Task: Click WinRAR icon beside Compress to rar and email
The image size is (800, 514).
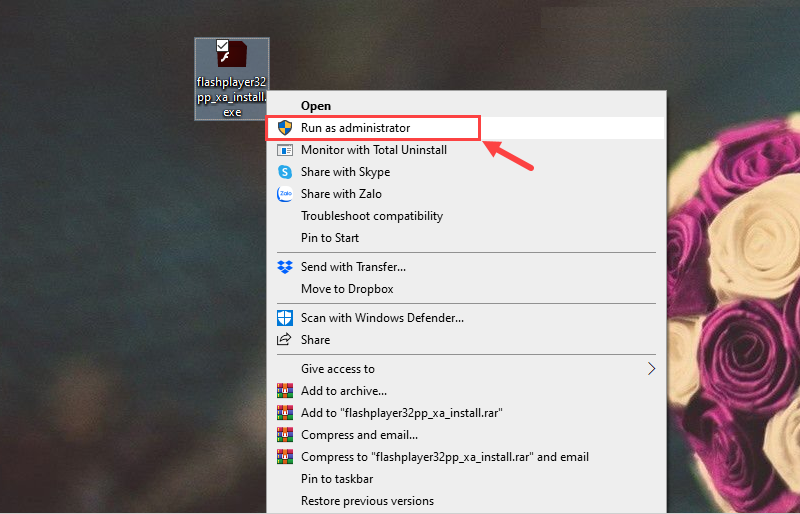Action: (x=285, y=457)
